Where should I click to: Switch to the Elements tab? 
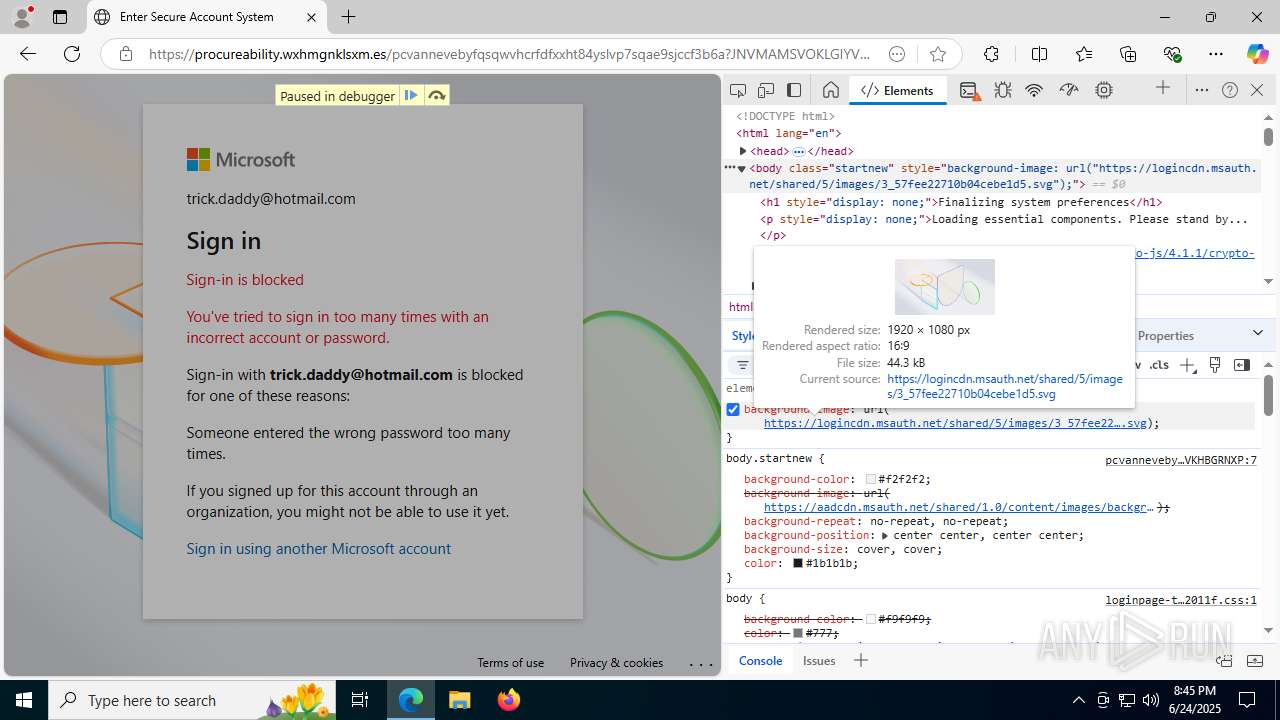(897, 90)
